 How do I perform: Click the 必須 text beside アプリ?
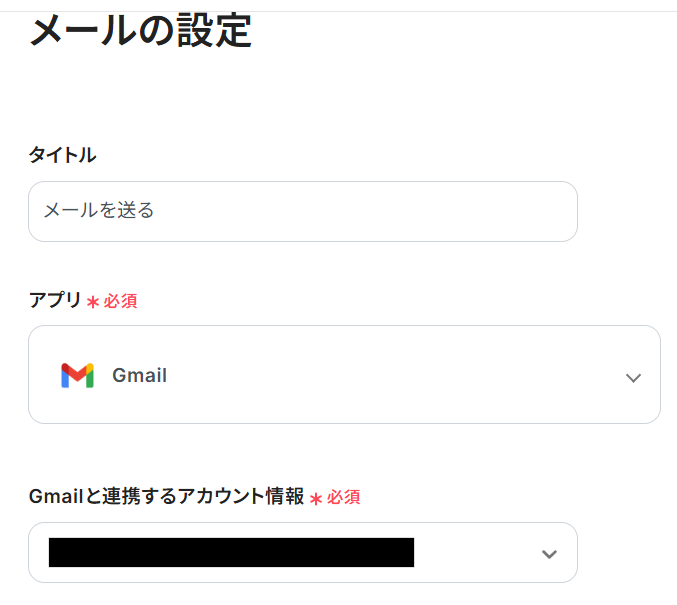[x=121, y=300]
